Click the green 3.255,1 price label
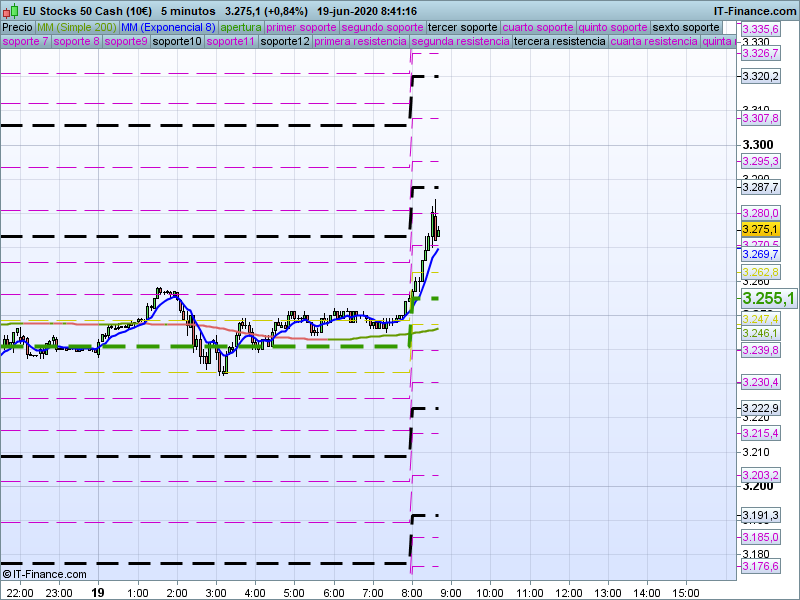The image size is (800, 600). tap(767, 298)
